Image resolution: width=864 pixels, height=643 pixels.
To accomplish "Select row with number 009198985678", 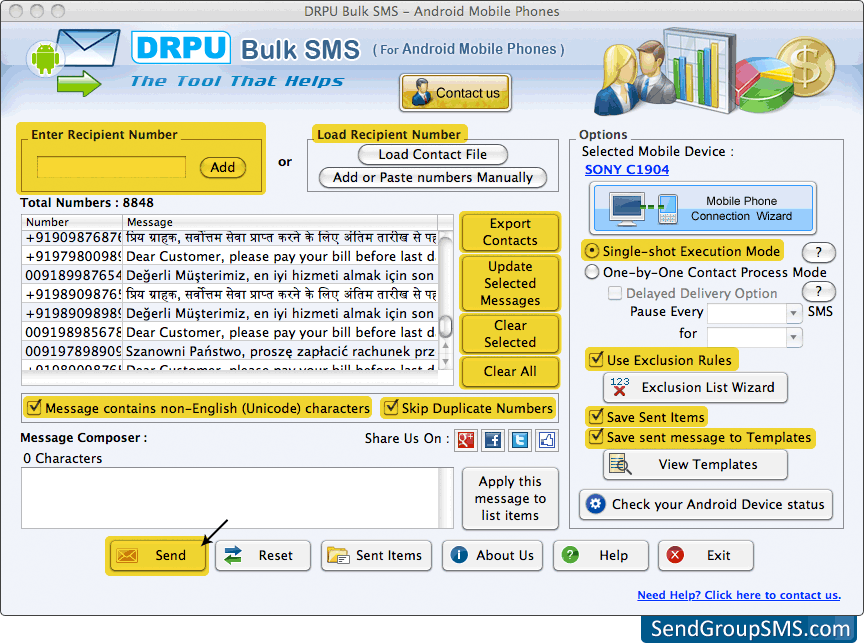I will pos(230,332).
